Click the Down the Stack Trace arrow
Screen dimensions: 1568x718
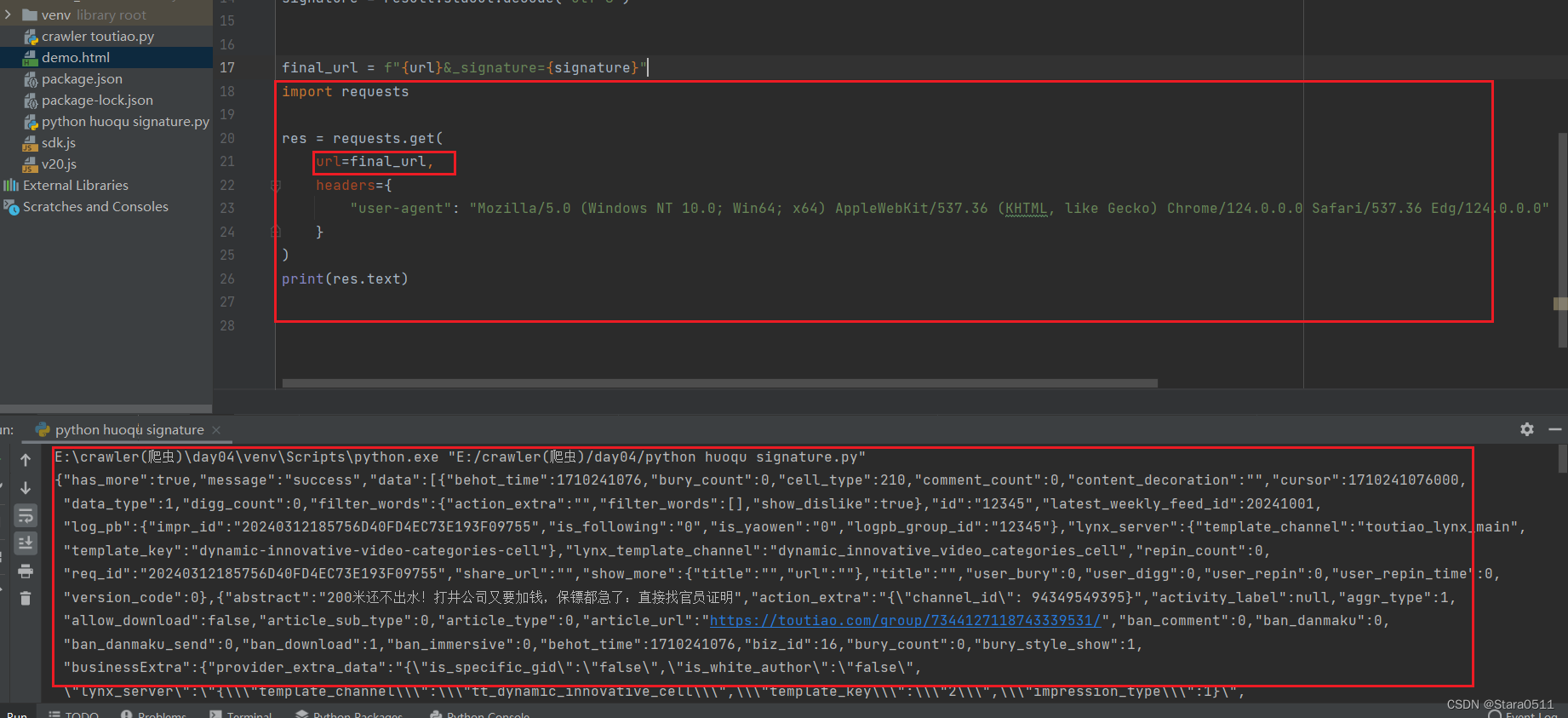pyautogui.click(x=26, y=487)
